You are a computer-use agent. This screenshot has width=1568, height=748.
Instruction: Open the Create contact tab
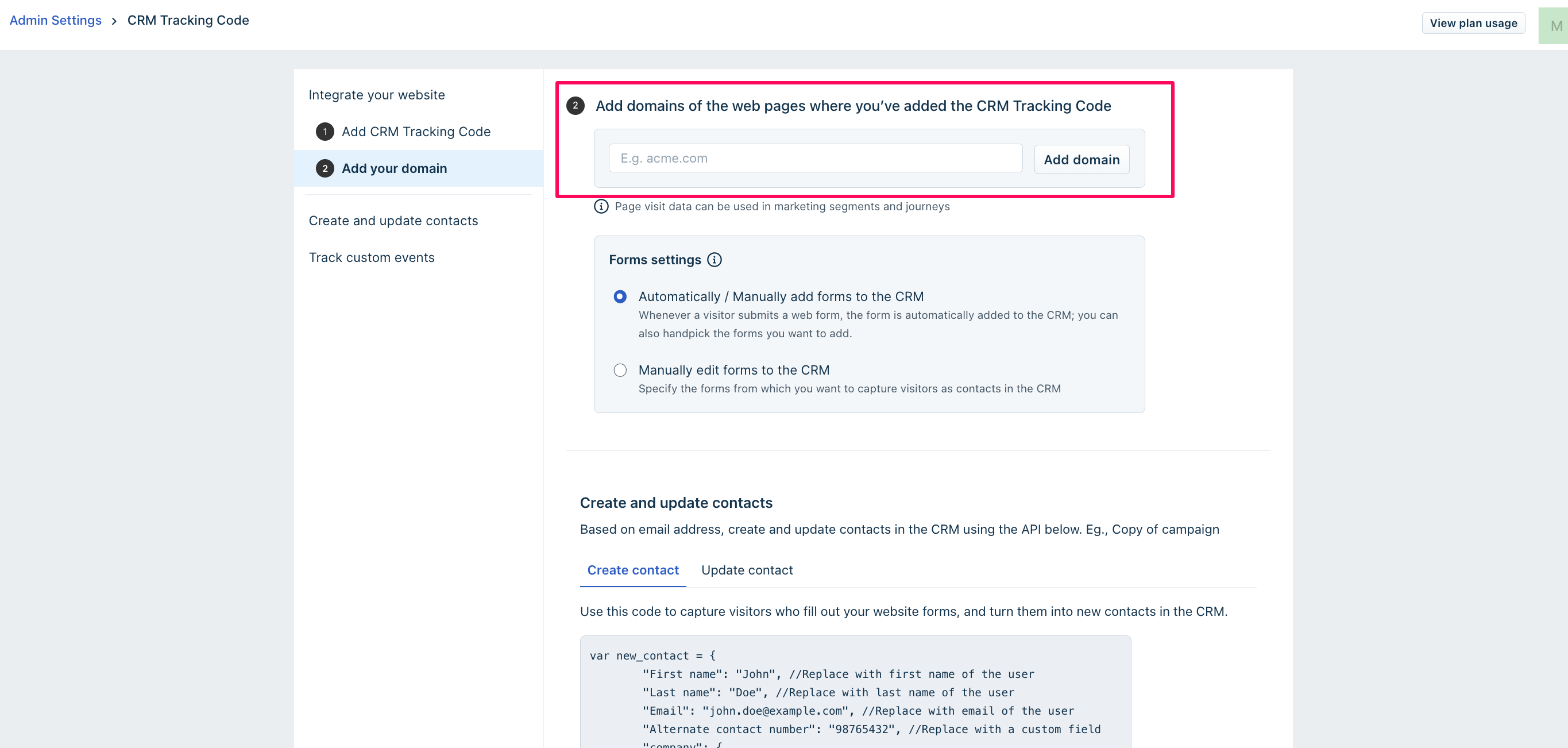point(632,570)
